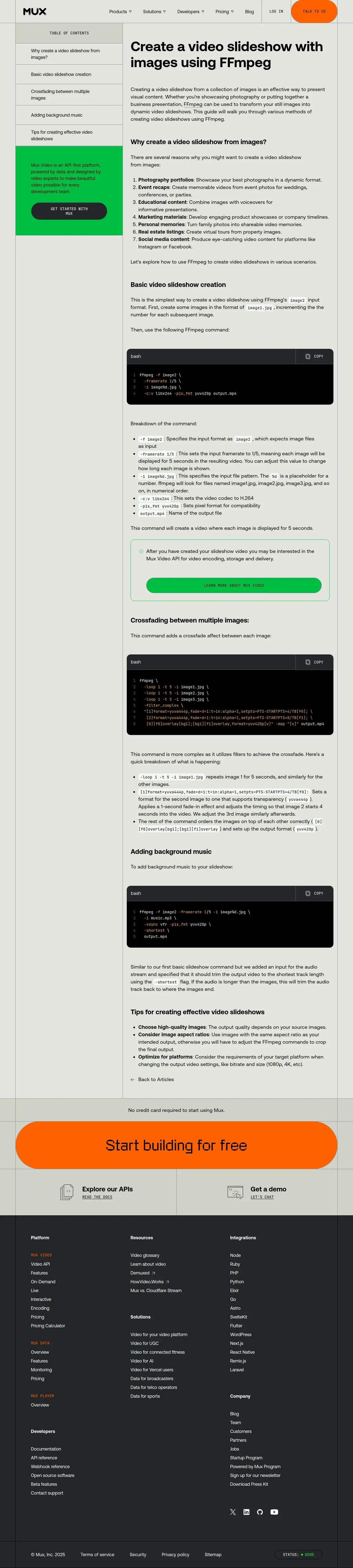Click the Back to Articles arrow link

[152, 1079]
